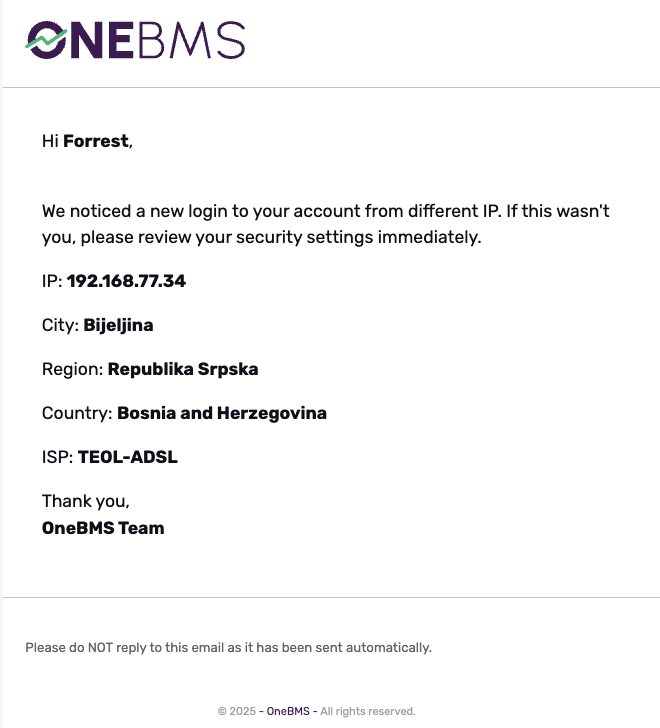The image size is (660, 728).
Task: Click the 'City:' label
Action: pyautogui.click(x=60, y=325)
